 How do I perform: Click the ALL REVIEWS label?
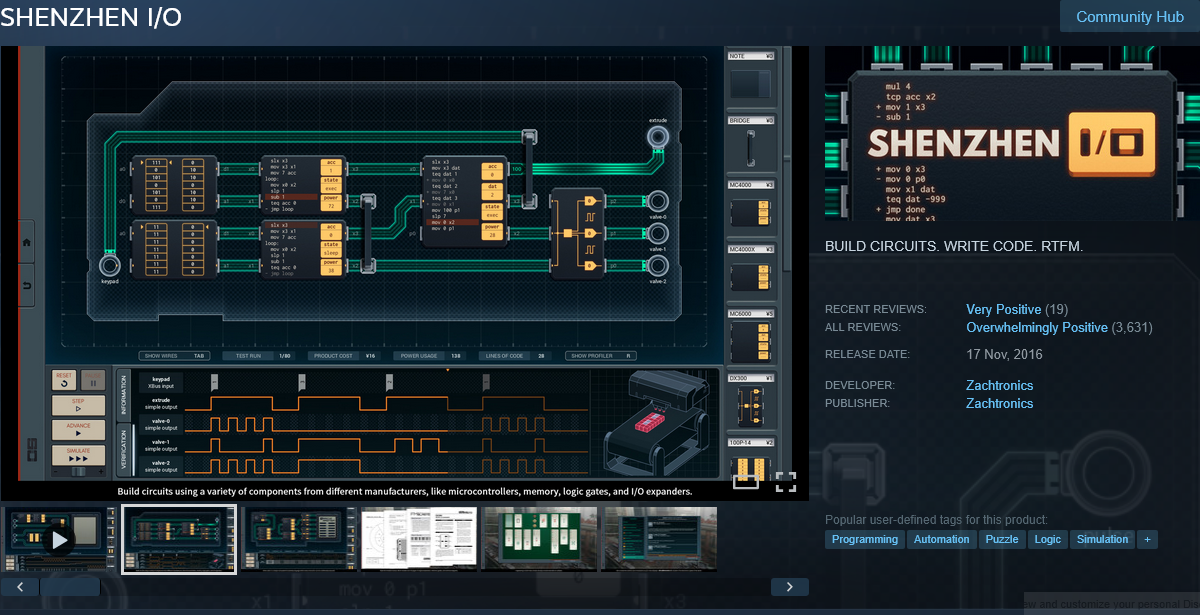coord(863,328)
